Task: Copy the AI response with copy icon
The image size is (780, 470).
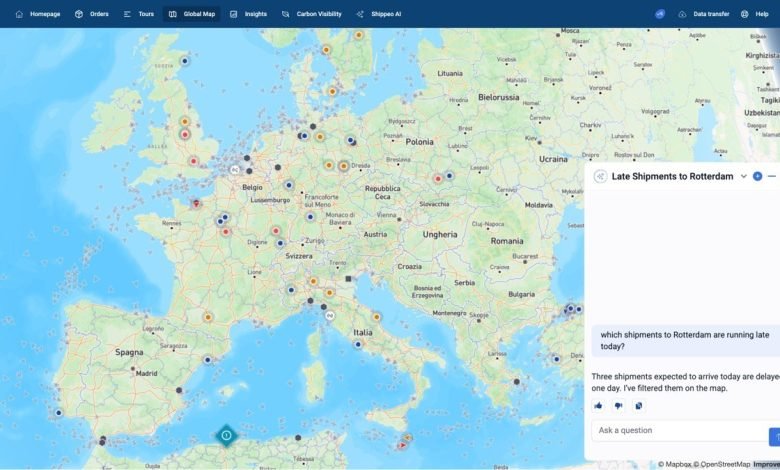Action: [x=638, y=405]
